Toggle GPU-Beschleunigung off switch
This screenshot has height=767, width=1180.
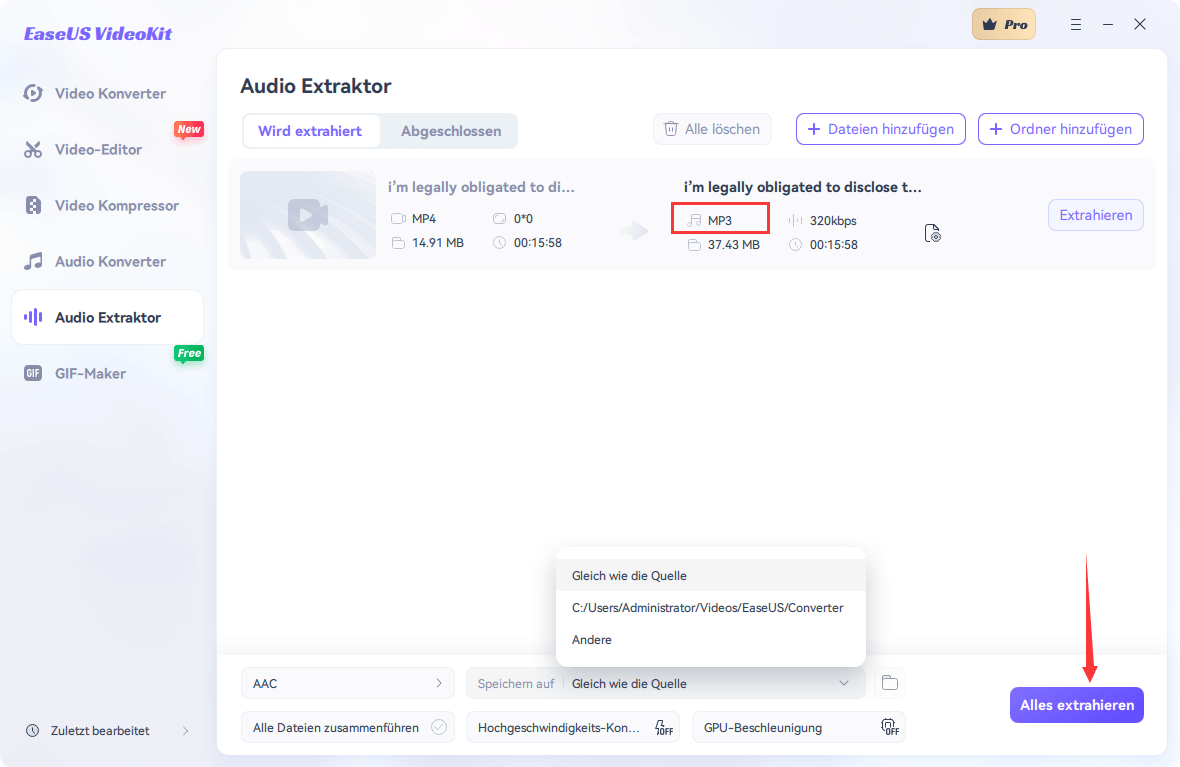(x=890, y=728)
